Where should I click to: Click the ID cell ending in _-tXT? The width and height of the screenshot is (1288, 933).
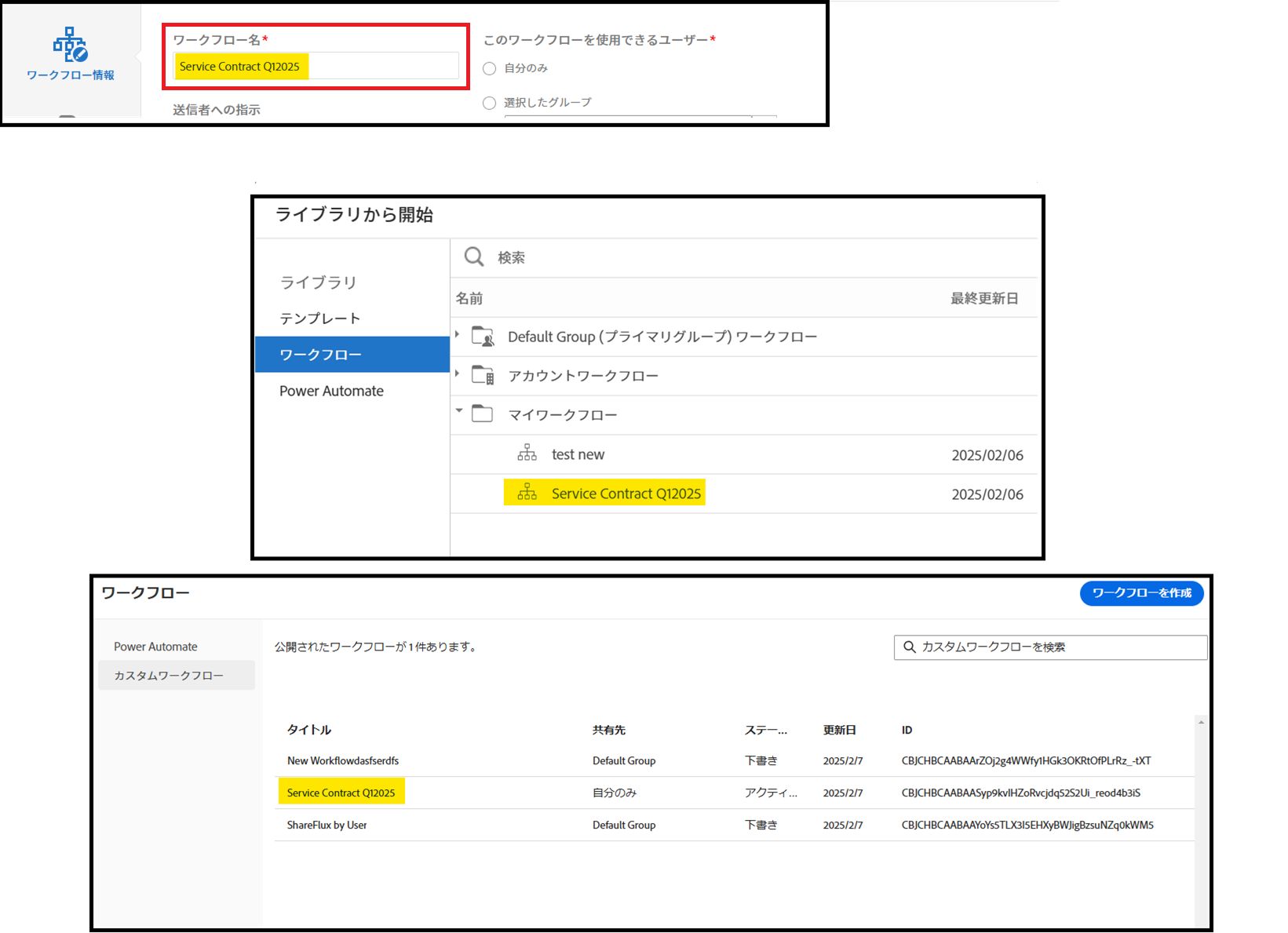1026,761
